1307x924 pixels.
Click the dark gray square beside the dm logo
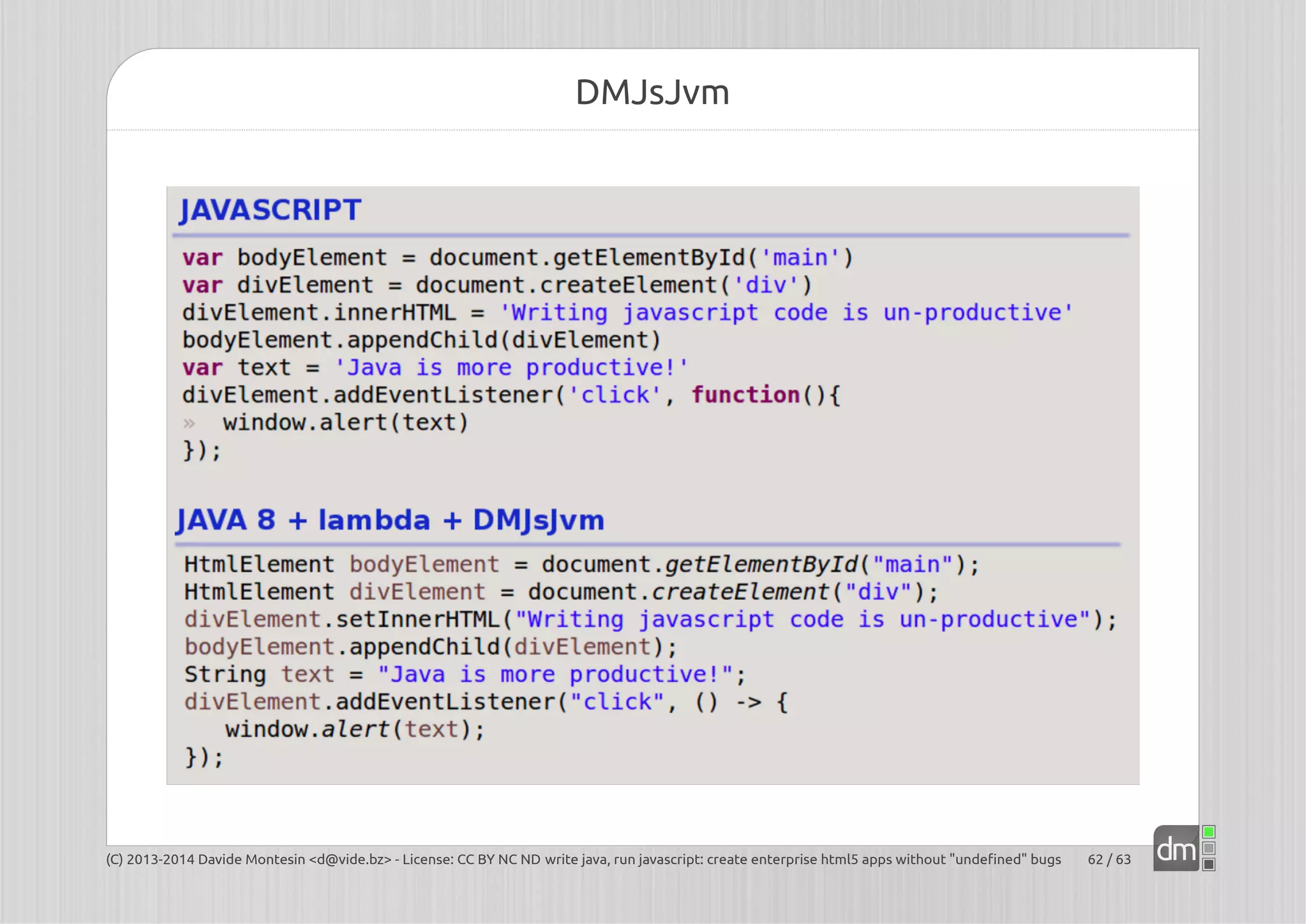[1209, 864]
